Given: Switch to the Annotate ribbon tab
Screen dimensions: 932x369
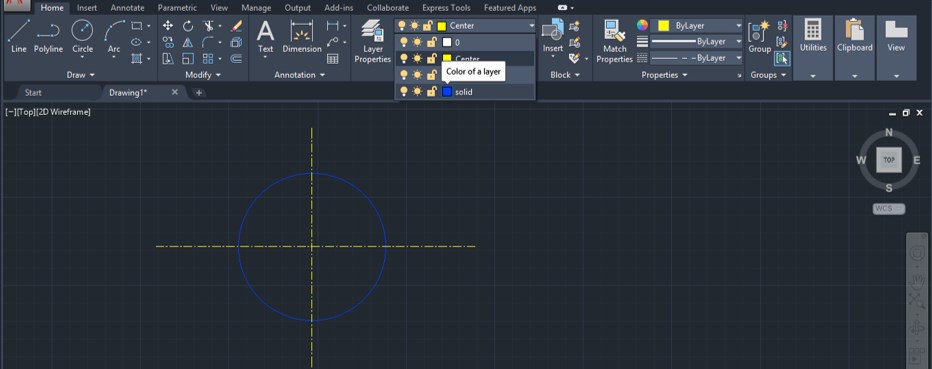Looking at the screenshot, I should 127,8.
